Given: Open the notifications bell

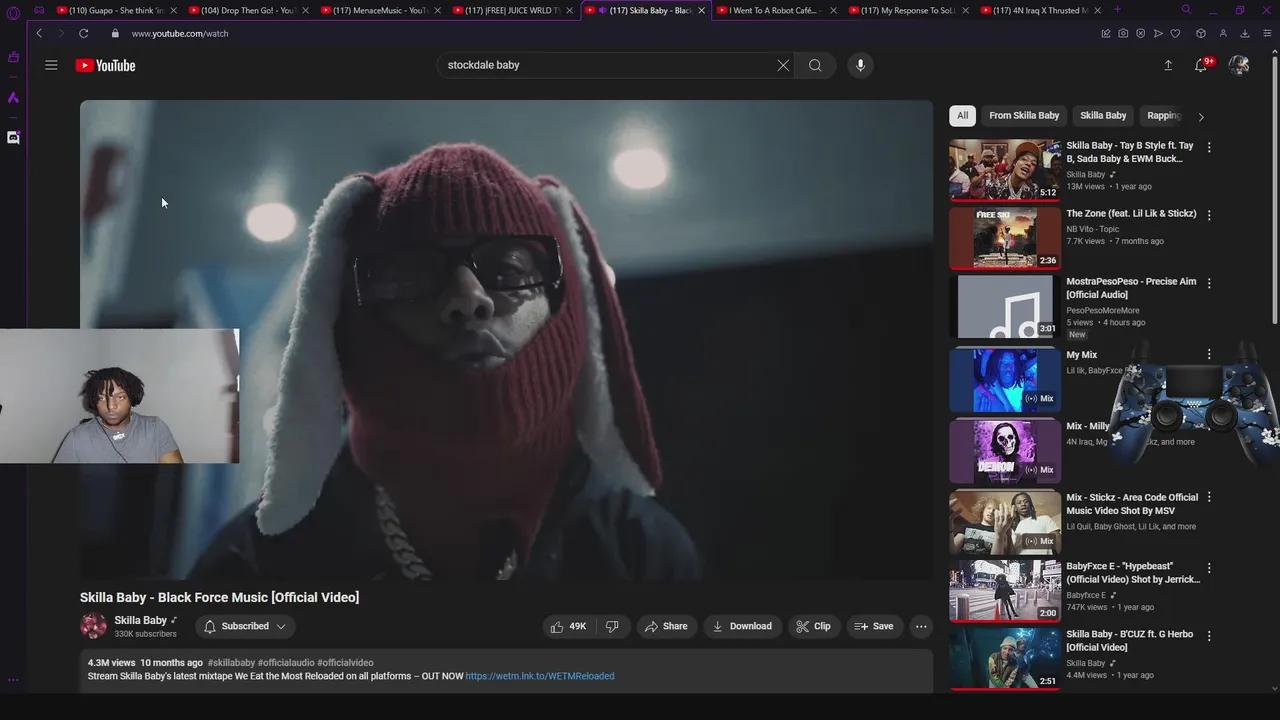Looking at the screenshot, I should click(x=1201, y=65).
